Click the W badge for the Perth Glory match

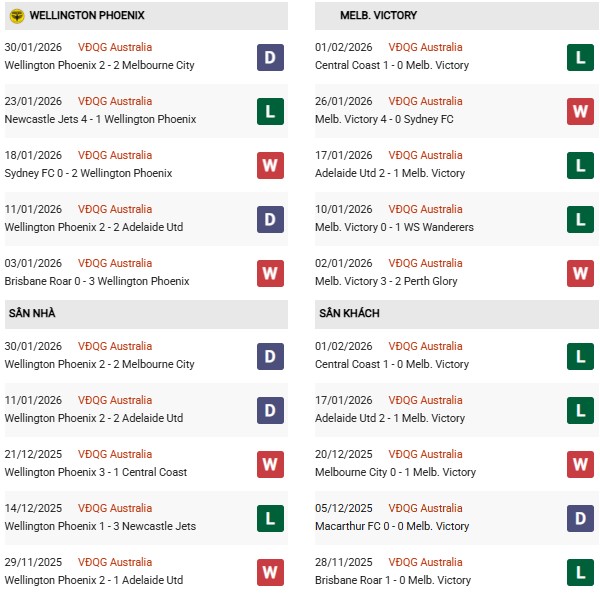coord(580,273)
